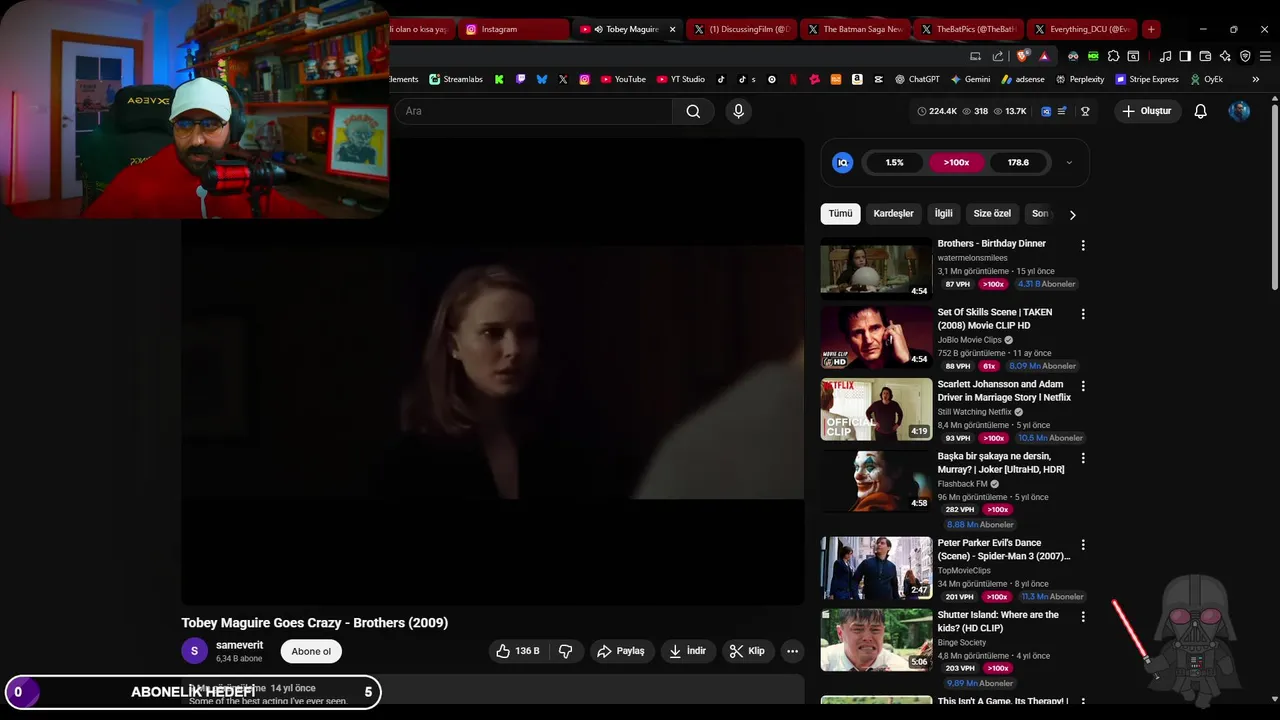Open options for Peter Parker Evil's Dance video
The image size is (1280, 720).
click(1082, 545)
